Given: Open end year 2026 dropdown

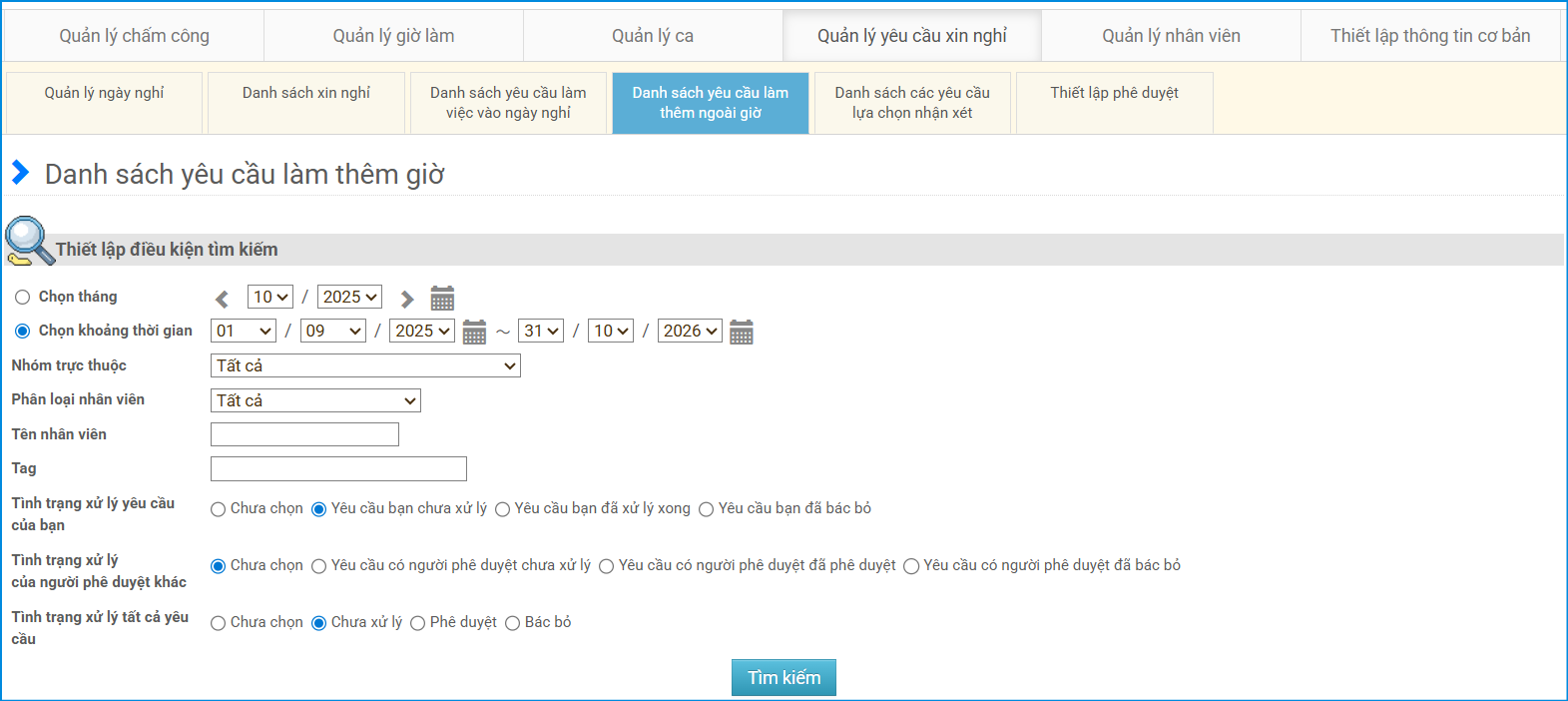Looking at the screenshot, I should click(x=690, y=332).
